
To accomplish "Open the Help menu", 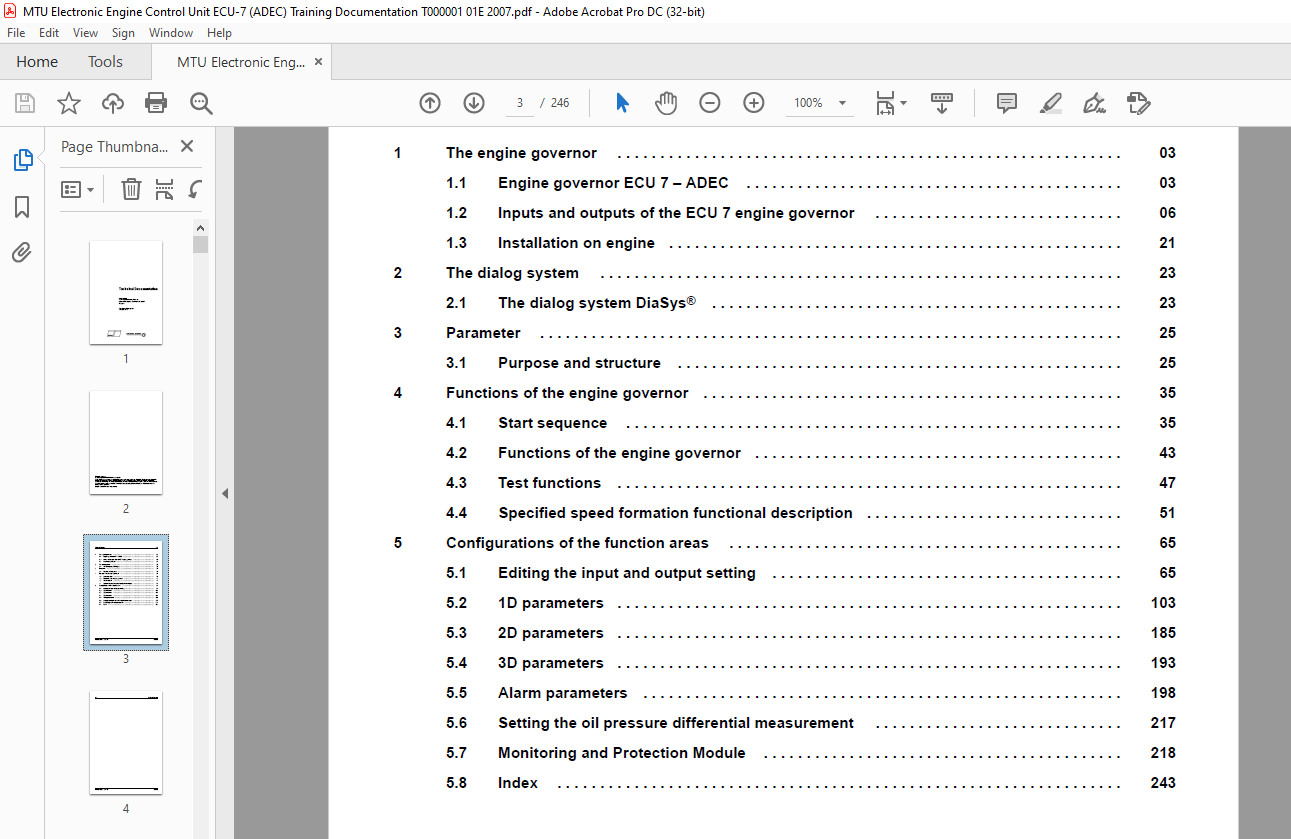I will pyautogui.click(x=219, y=33).
